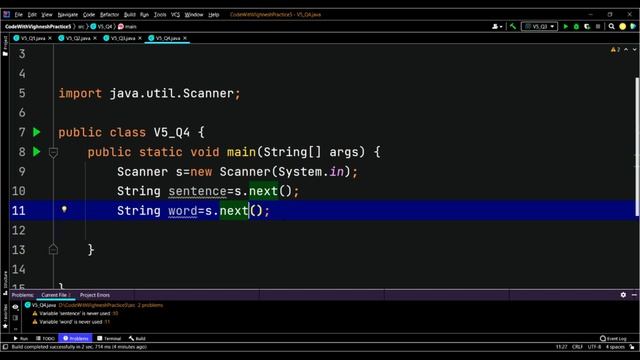Open the Code menu
640x360 pixels.
(89, 14)
